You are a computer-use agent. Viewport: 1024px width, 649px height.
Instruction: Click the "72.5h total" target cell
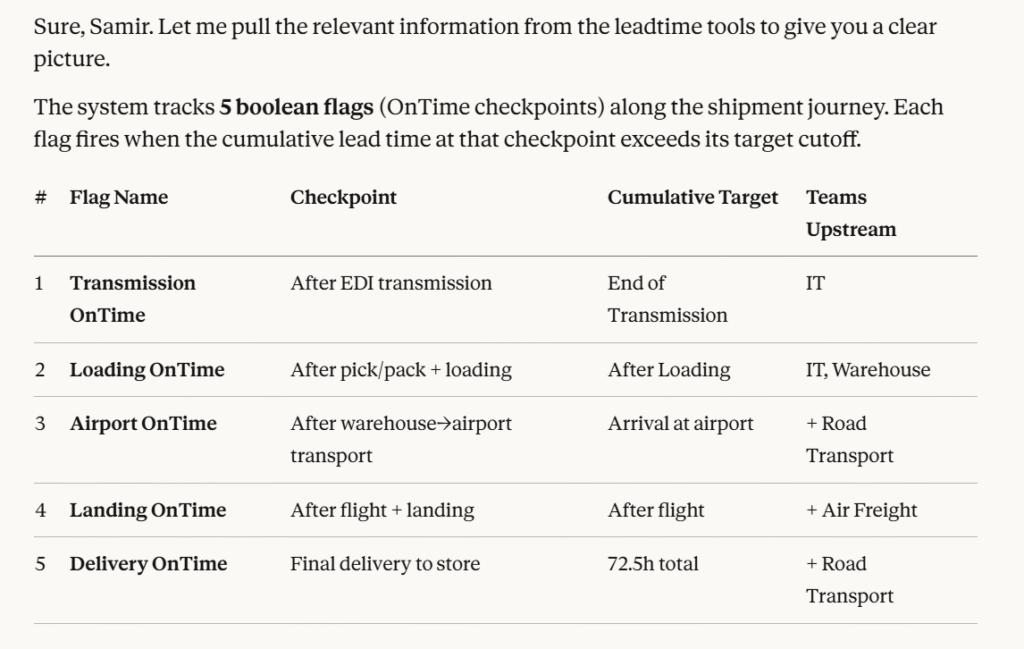(x=652, y=565)
